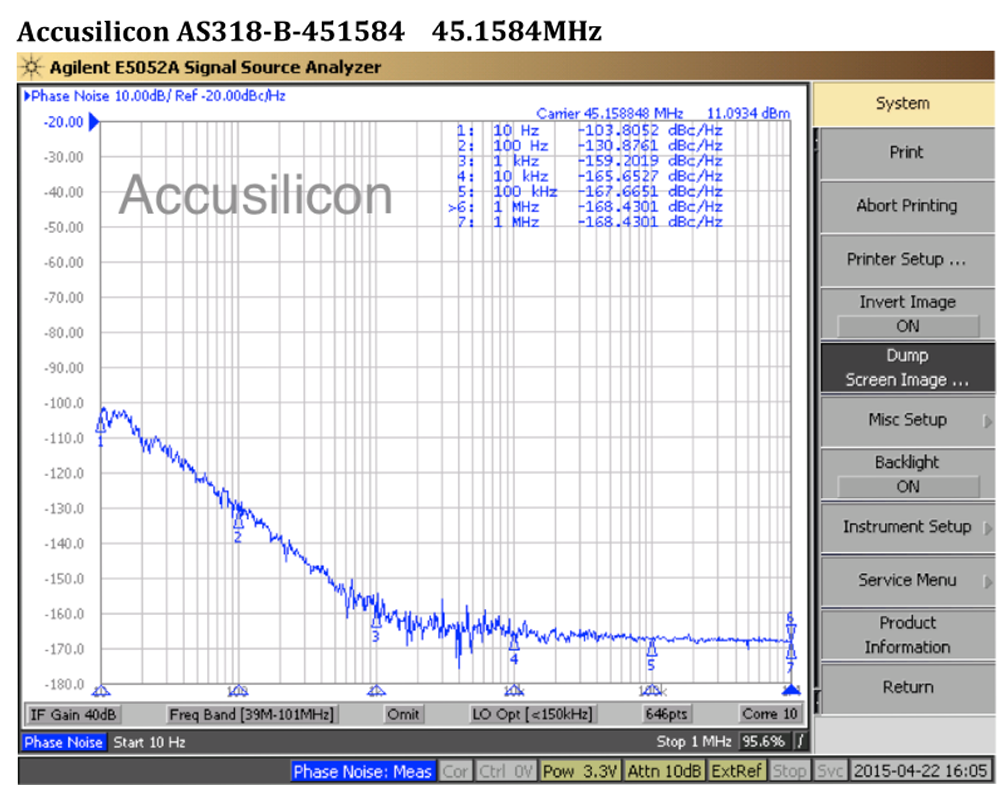Open the Misc Setup submenu

coord(906,420)
